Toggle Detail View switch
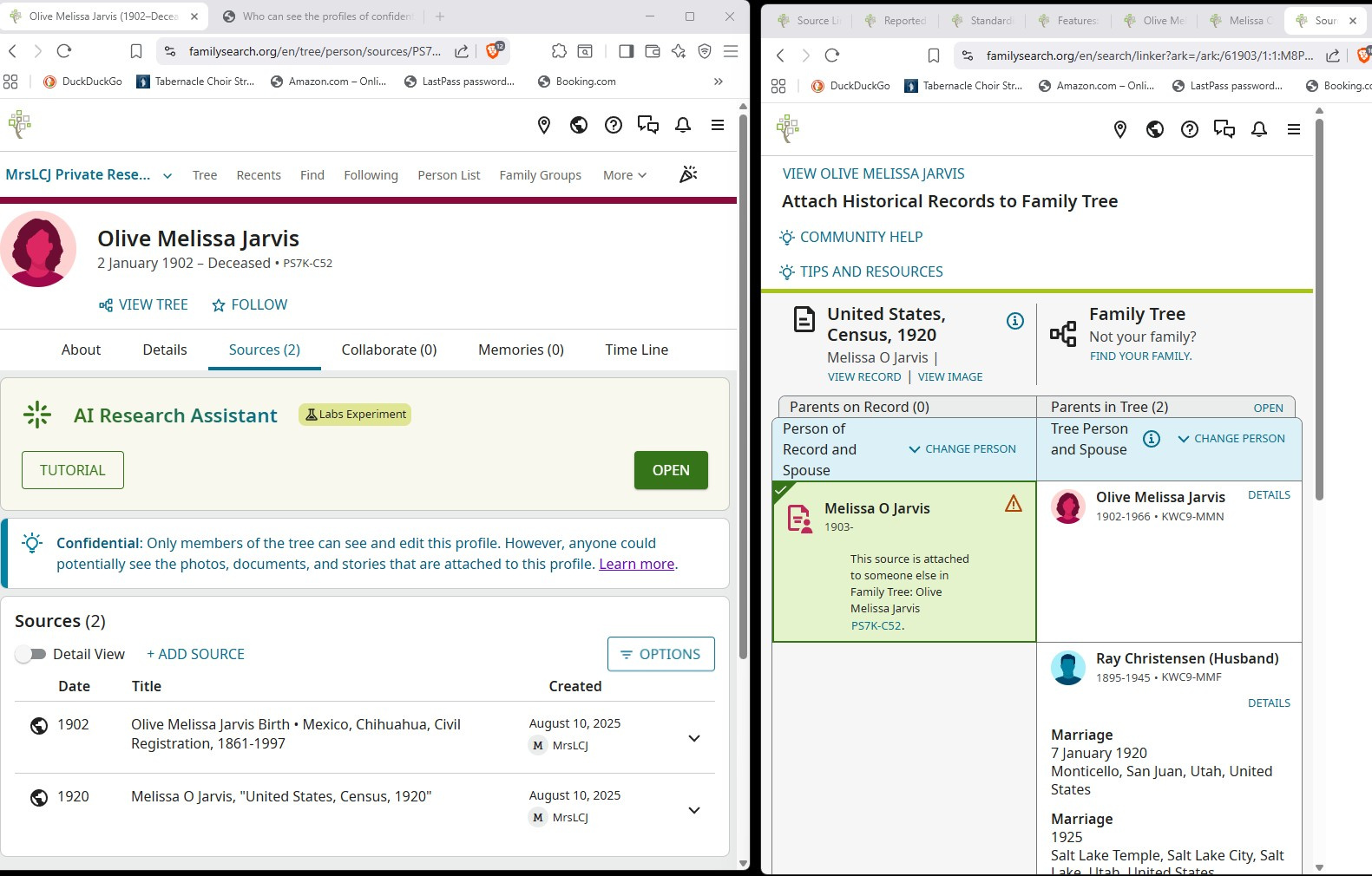 coord(30,654)
